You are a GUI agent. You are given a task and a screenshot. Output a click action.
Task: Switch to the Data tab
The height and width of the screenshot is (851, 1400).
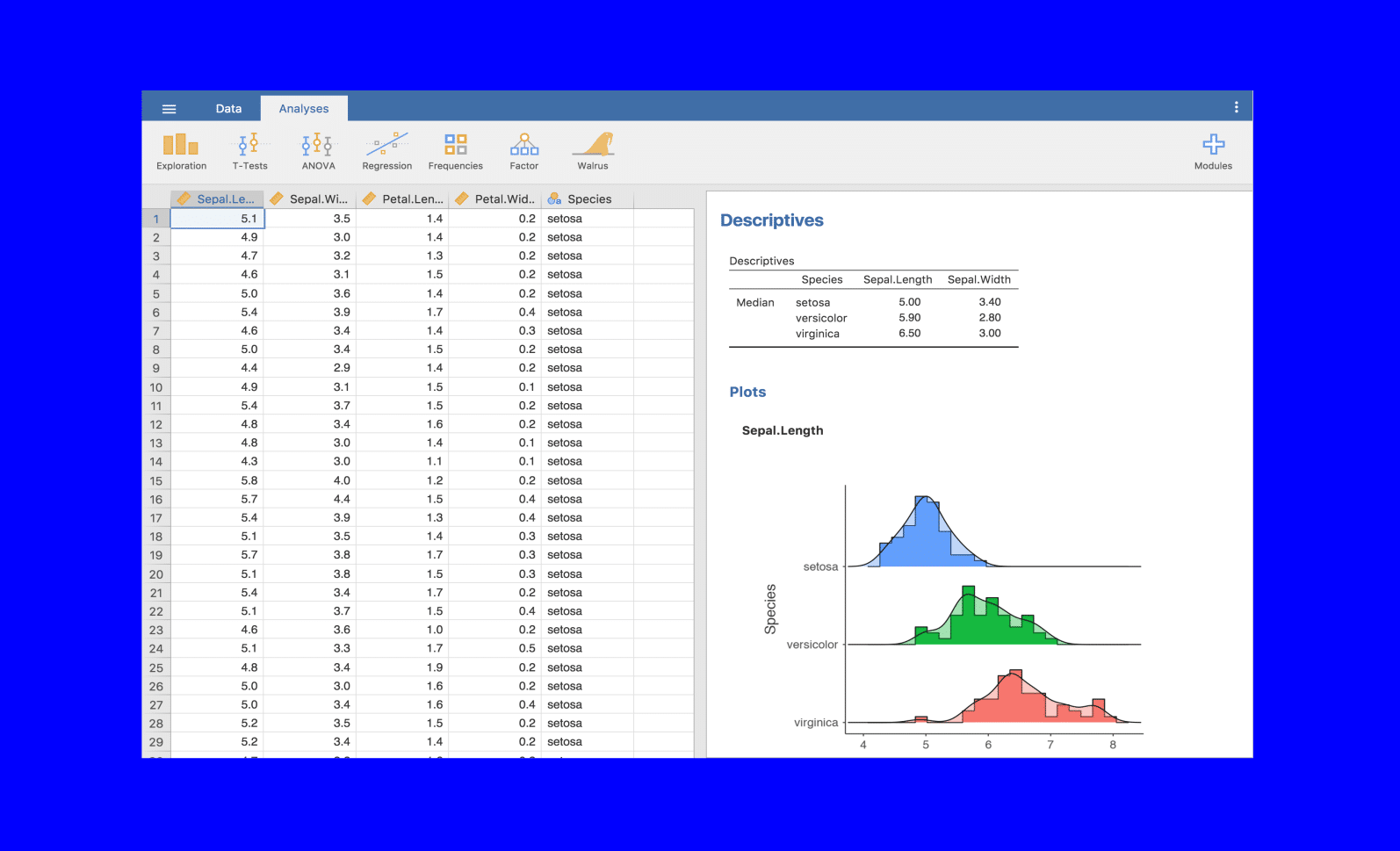pyautogui.click(x=228, y=109)
